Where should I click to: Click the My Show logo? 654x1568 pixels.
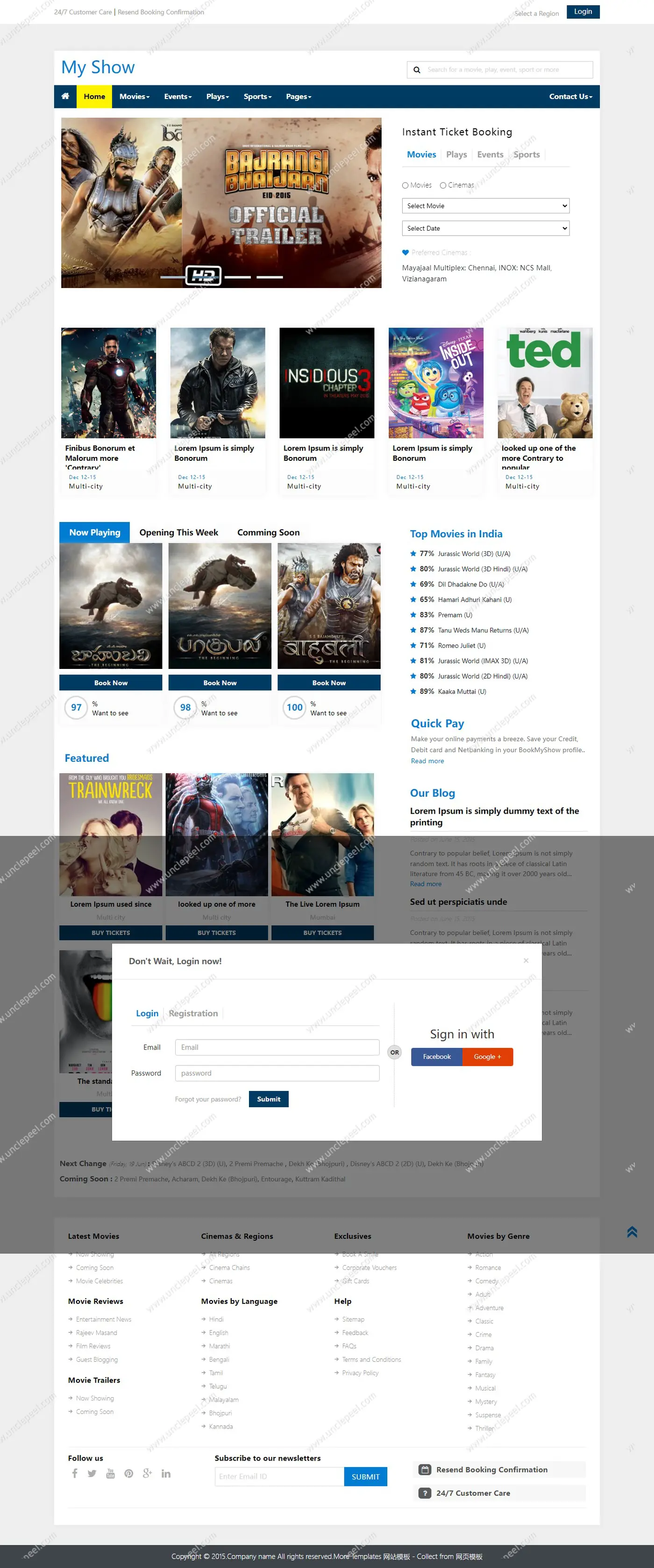tap(98, 68)
